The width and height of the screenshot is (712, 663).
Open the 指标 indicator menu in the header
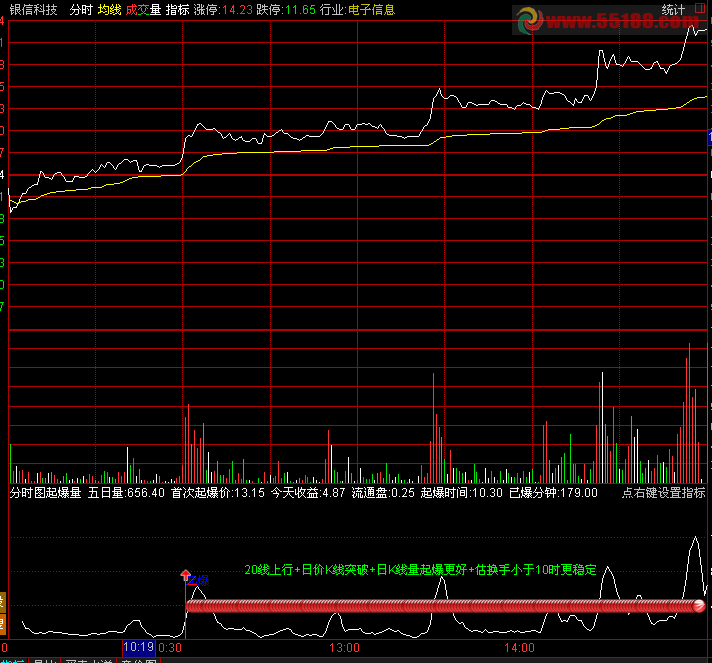pos(178,10)
